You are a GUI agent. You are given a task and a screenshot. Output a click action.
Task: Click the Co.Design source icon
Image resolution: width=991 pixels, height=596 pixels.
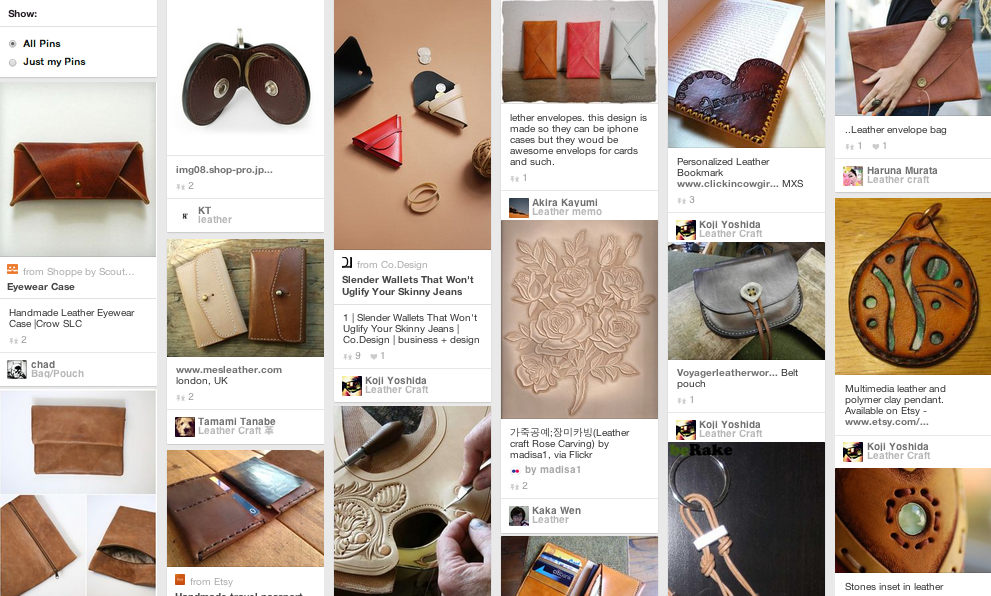[347, 264]
